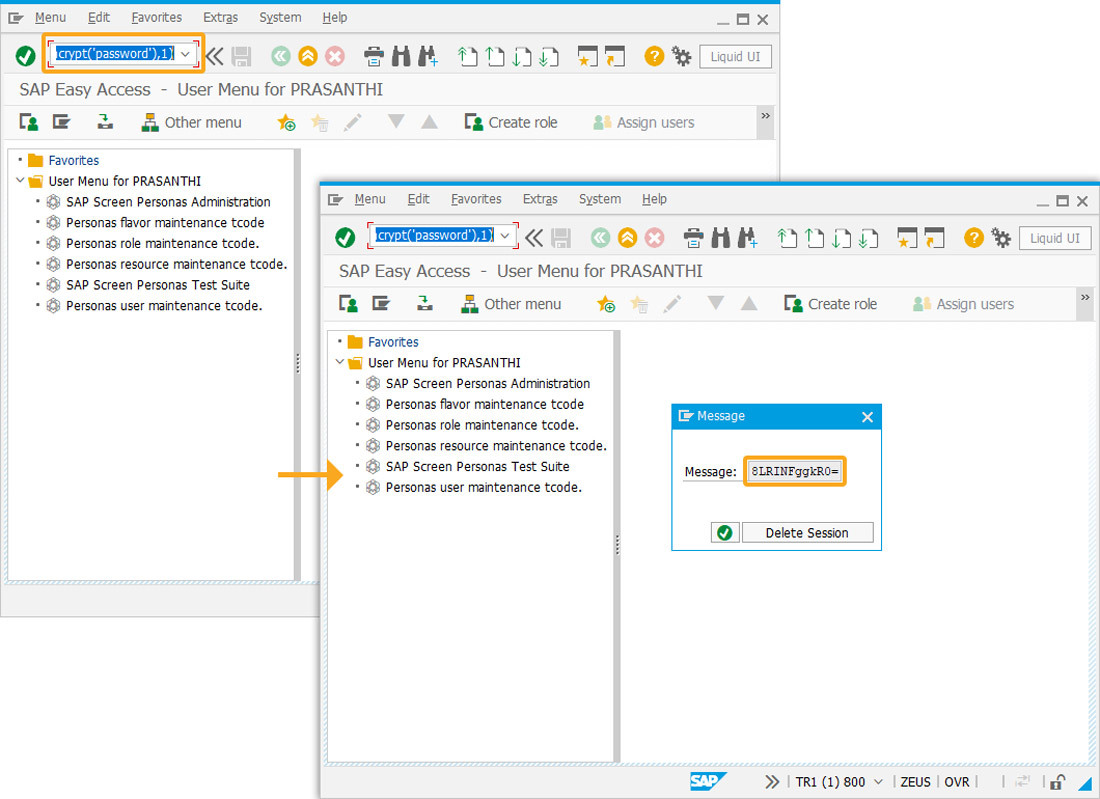The height and width of the screenshot is (799, 1100).
Task: Select SAP Screen Personas Test Suite in the front window
Action: [477, 466]
